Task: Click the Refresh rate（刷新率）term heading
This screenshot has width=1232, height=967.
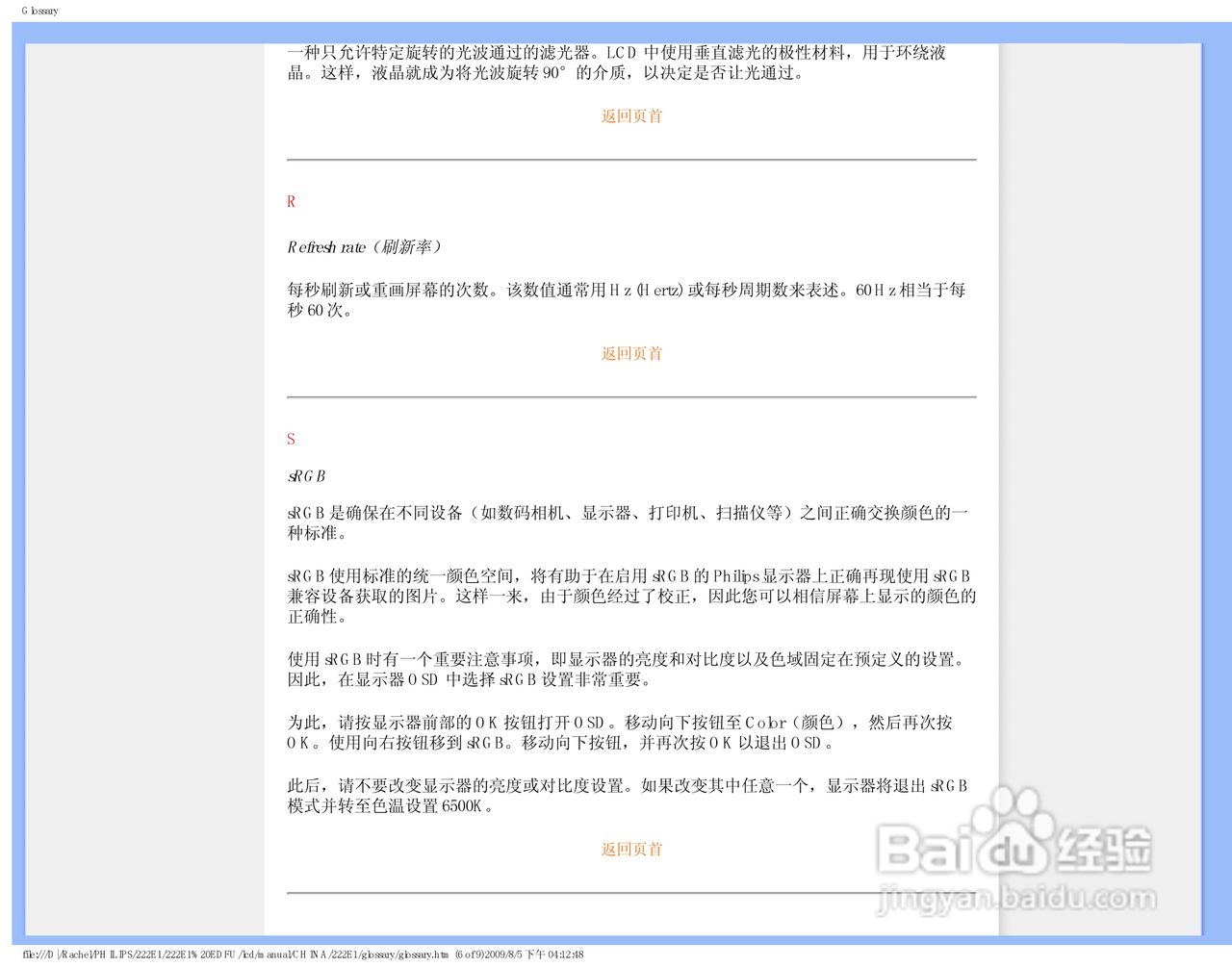Action: [x=365, y=247]
